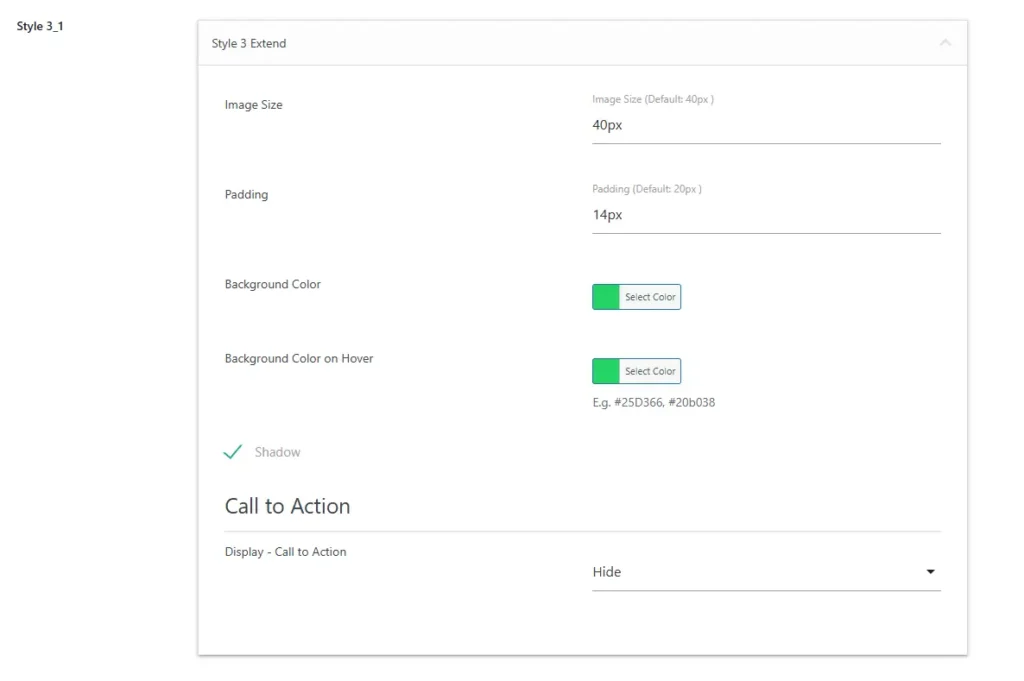Screen dimensions: 1024x681
Task: Click the Background Color row label
Action: (273, 284)
